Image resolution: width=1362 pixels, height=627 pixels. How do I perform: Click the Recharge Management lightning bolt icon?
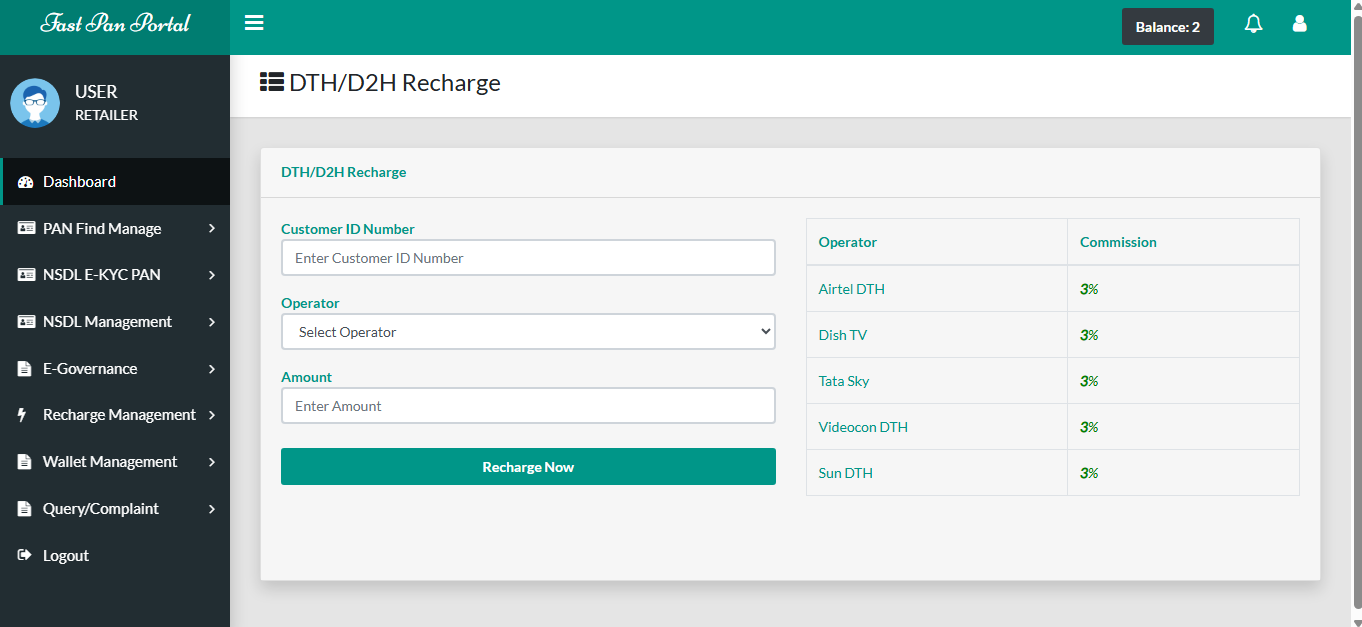[23, 415]
